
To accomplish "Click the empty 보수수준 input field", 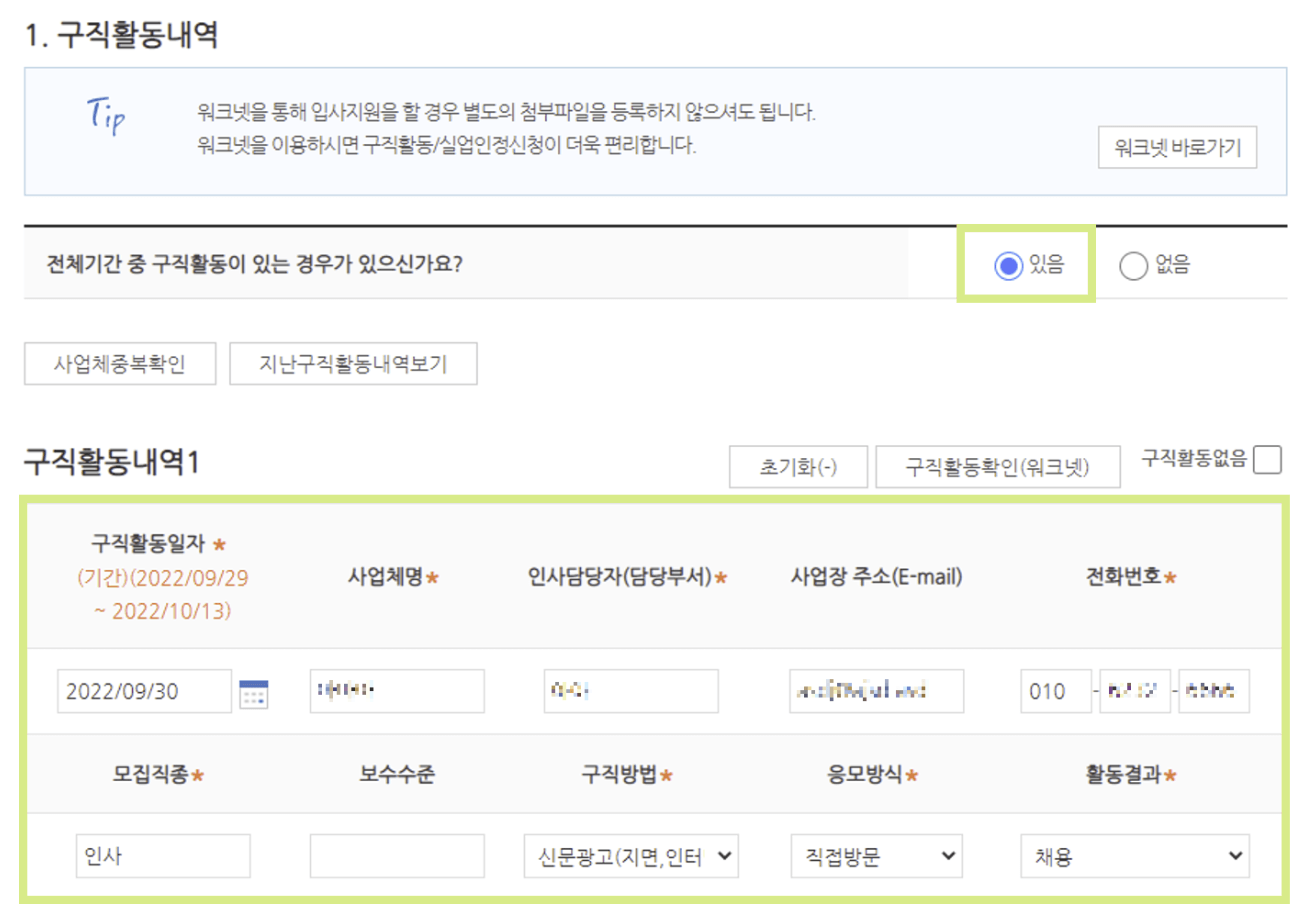I will [396, 856].
